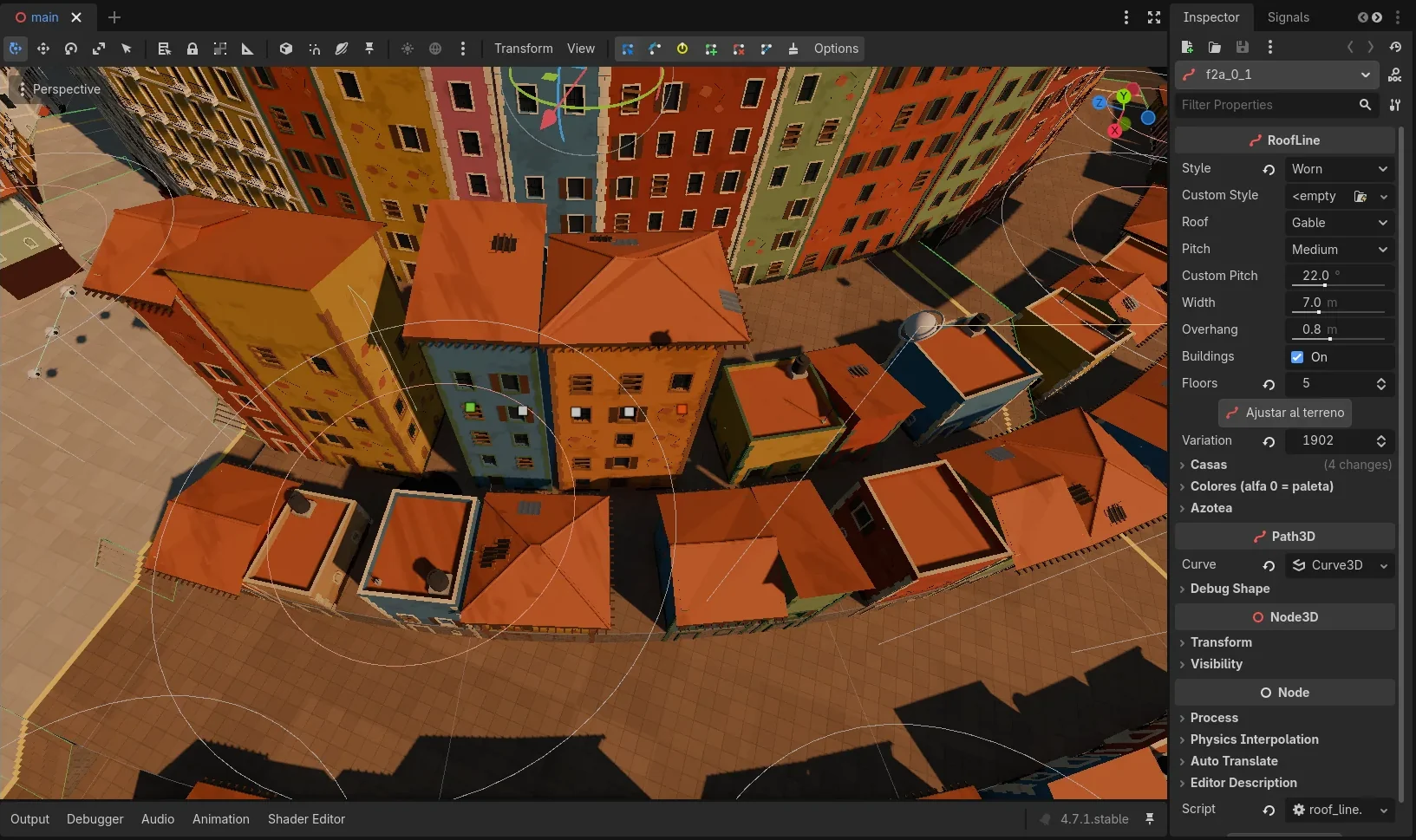
Task: Adjust the Overhang slider value
Action: (1340, 330)
